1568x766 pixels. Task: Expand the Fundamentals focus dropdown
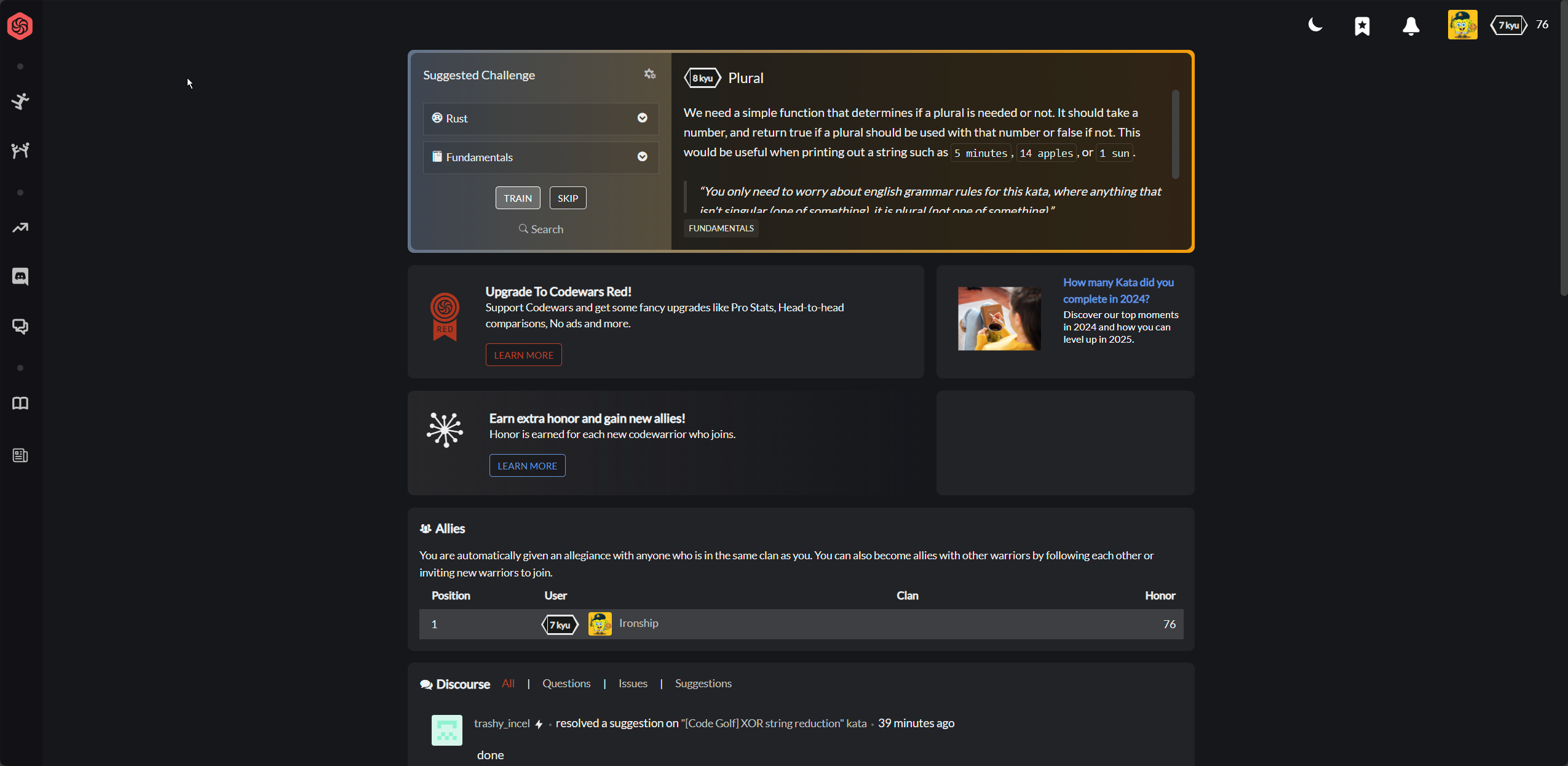point(540,157)
